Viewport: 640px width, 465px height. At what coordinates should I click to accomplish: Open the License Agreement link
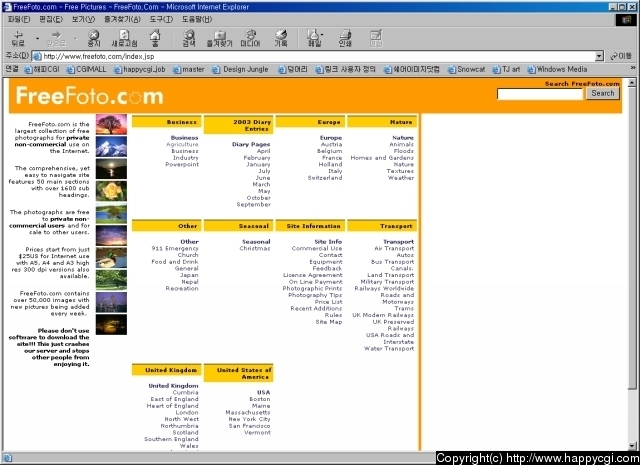point(313,275)
